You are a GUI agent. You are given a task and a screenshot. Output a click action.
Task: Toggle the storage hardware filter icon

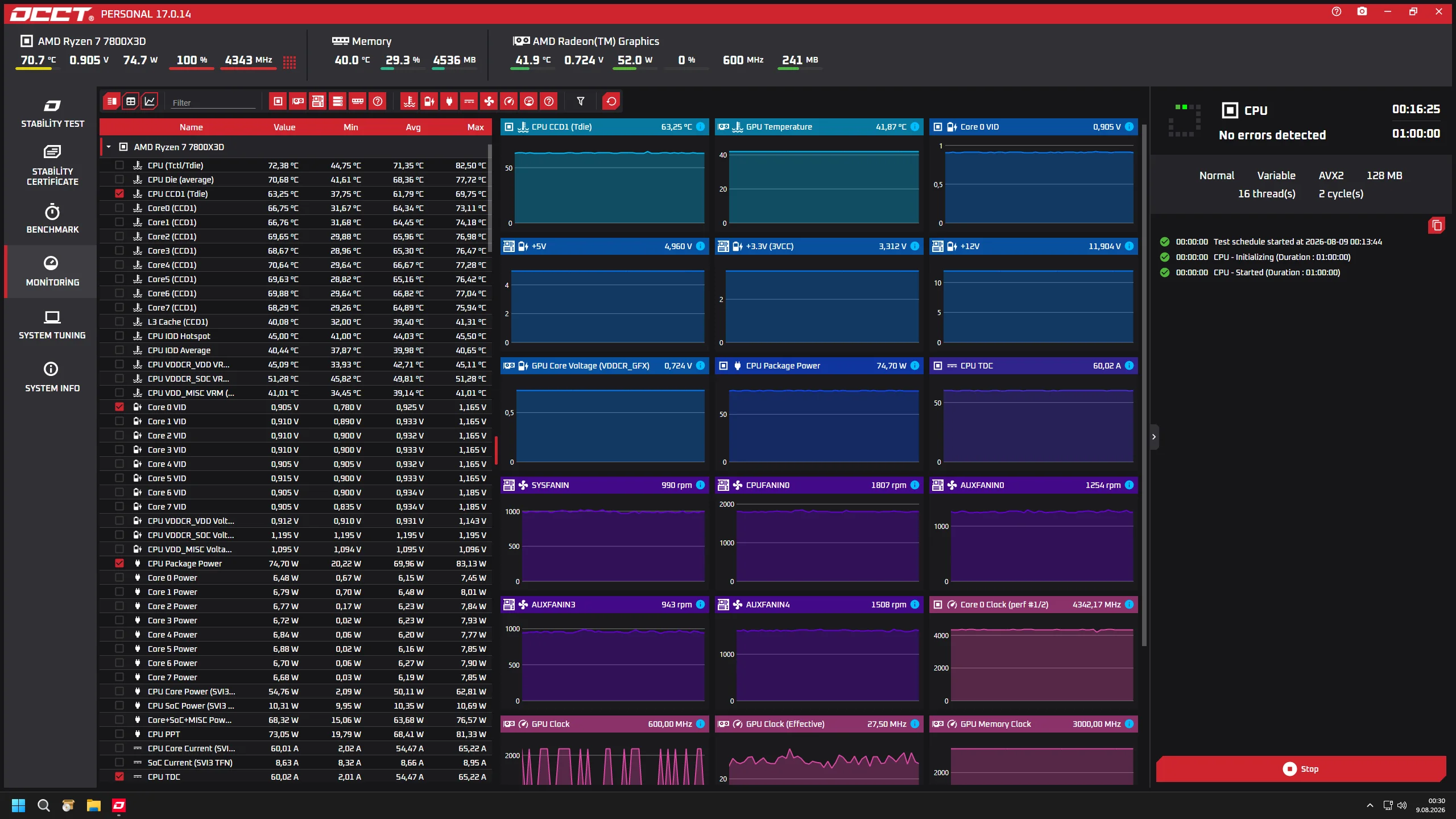[338, 101]
